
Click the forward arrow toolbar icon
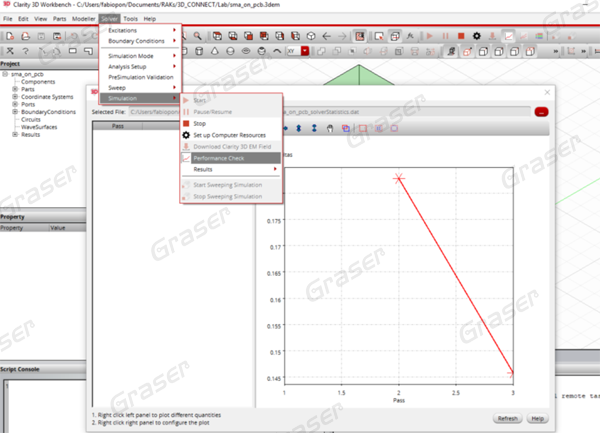pyautogui.click(x=342, y=36)
